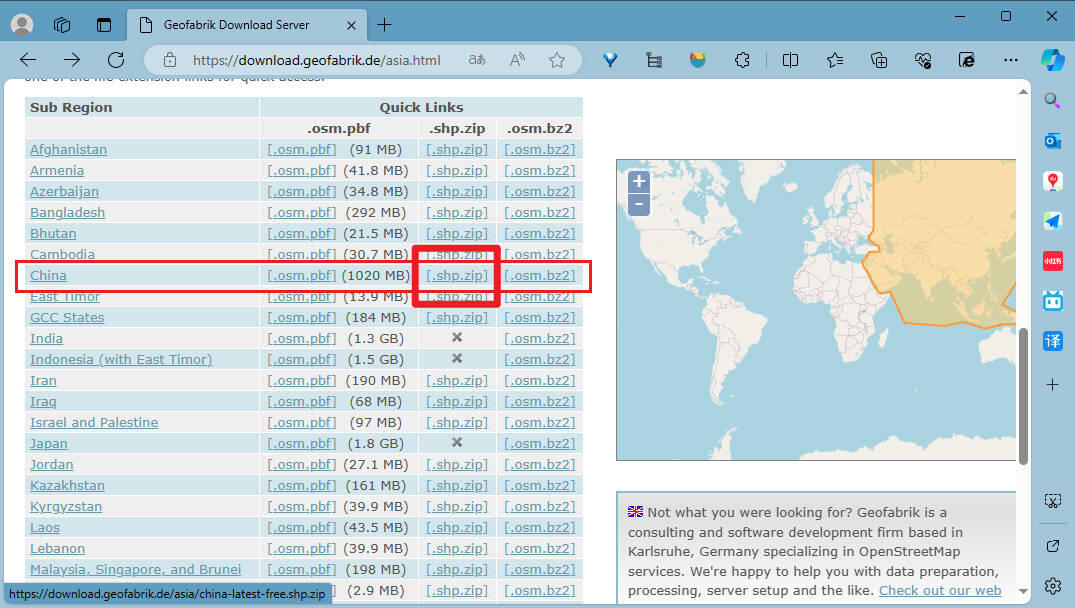Image resolution: width=1075 pixels, height=608 pixels.
Task: Add this page to favorites
Action: pos(557,60)
